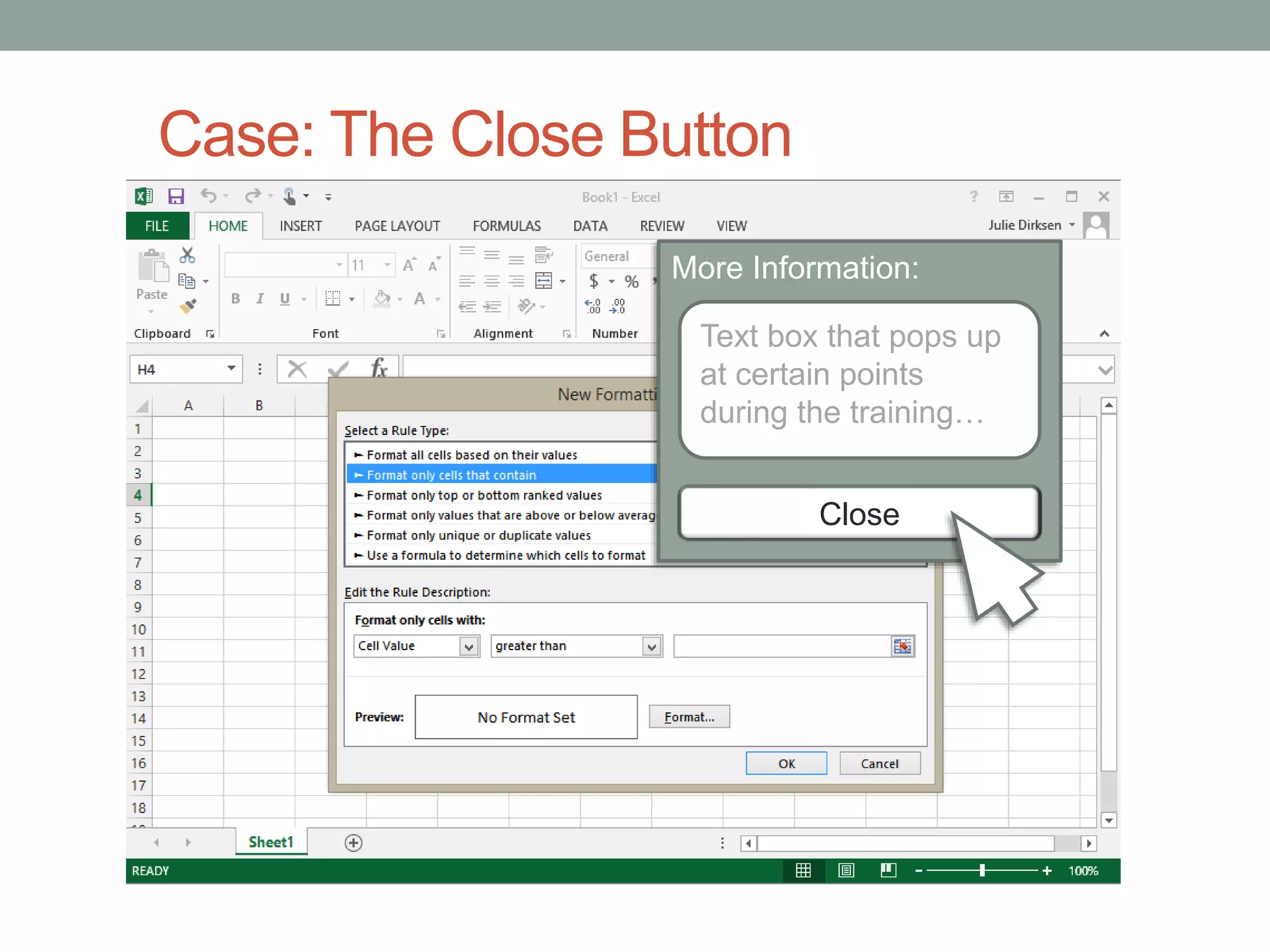This screenshot has height=952, width=1270.
Task: Click the Fill Color bucket icon
Action: coord(382,299)
